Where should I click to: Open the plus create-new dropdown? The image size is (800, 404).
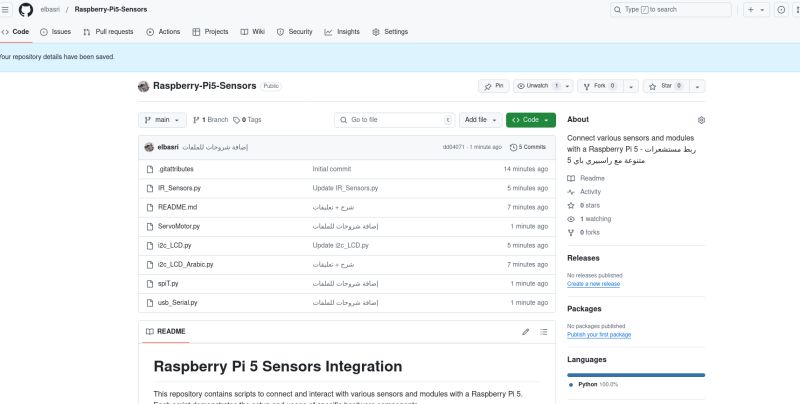tap(756, 10)
